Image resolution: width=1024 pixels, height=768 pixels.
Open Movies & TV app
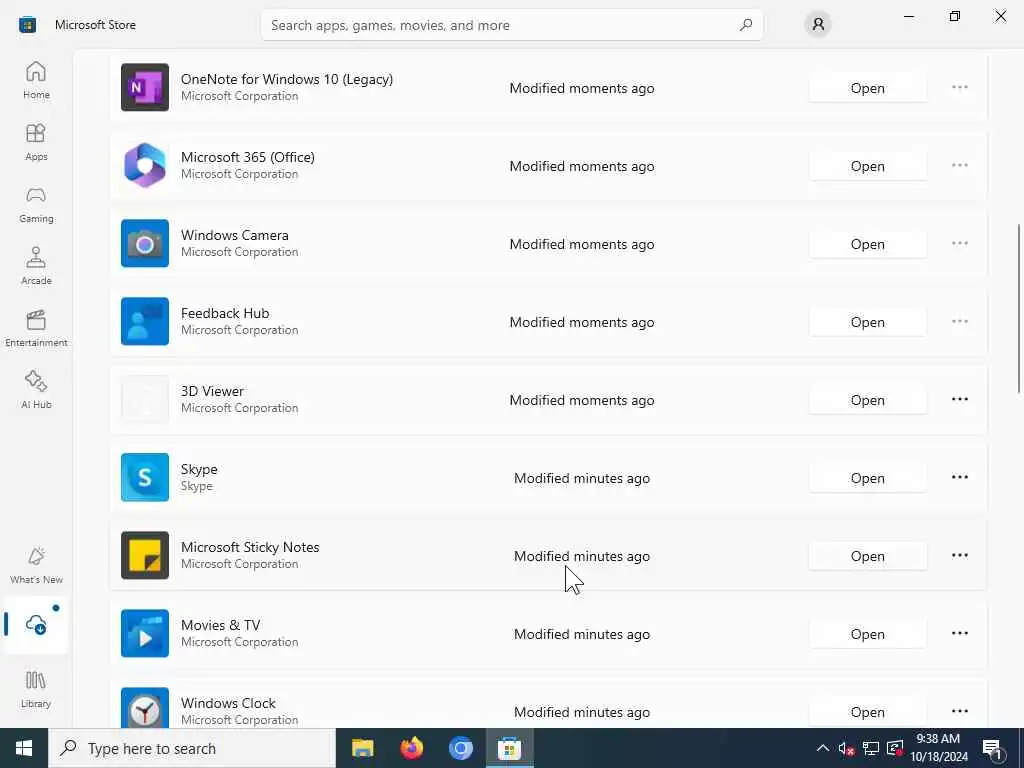867,634
